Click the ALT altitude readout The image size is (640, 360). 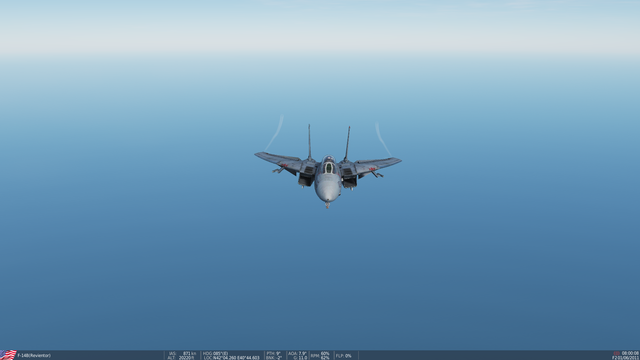coord(181,358)
